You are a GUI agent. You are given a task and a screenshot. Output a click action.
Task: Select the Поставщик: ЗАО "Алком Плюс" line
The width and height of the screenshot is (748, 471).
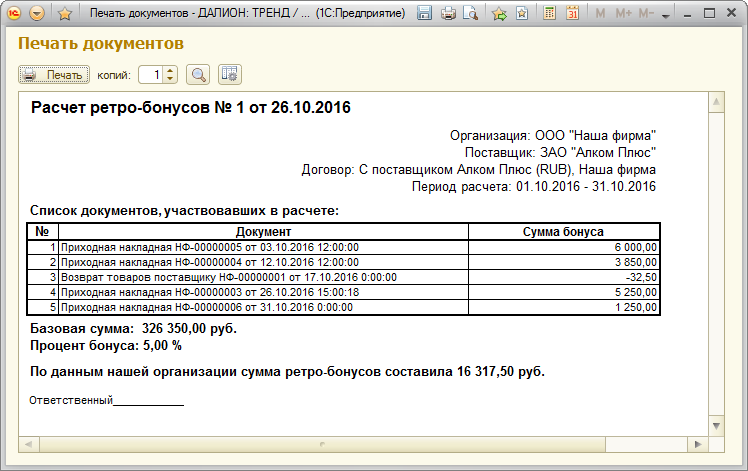click(x=561, y=153)
